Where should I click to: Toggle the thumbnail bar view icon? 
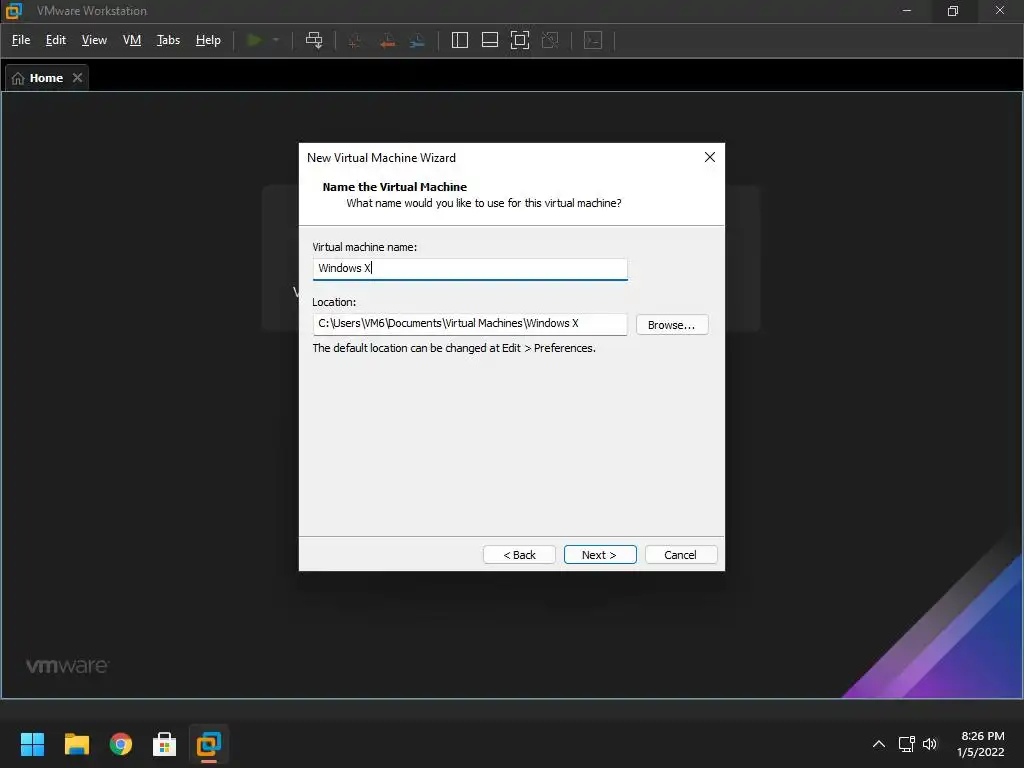click(x=490, y=40)
